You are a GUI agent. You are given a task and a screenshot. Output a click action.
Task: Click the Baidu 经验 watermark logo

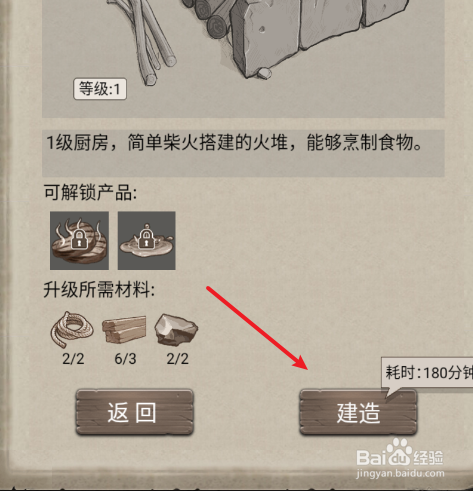(x=400, y=454)
